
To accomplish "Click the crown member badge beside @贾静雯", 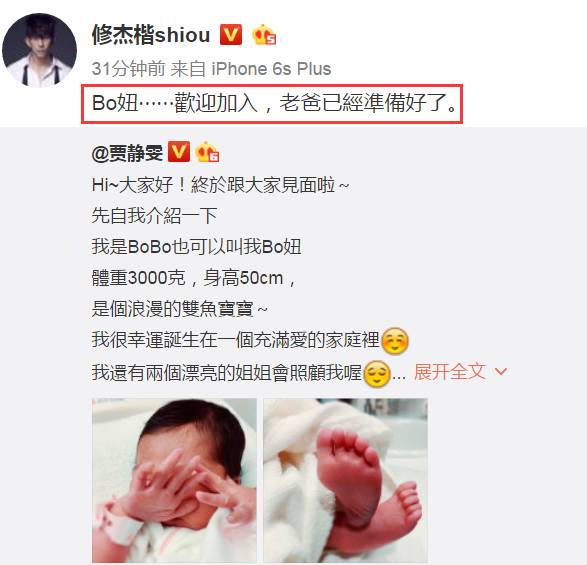I will point(207,152).
